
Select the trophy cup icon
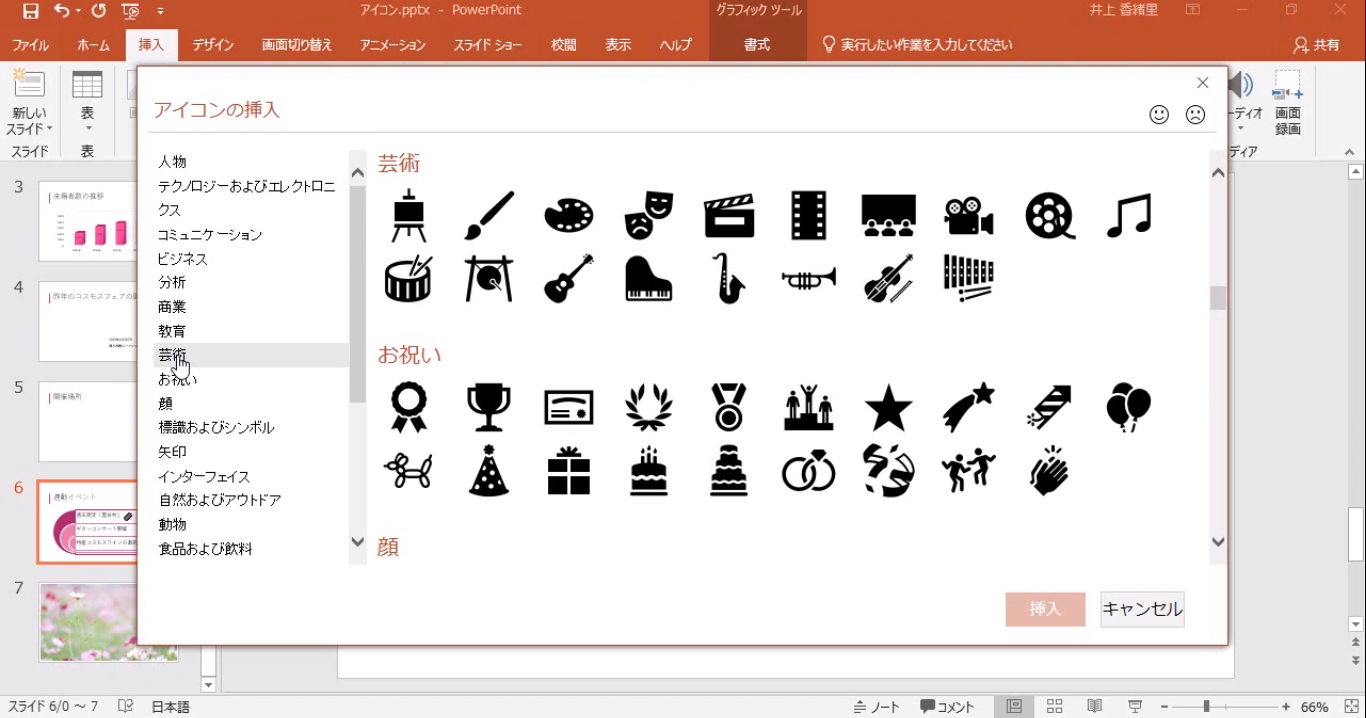[x=489, y=408]
